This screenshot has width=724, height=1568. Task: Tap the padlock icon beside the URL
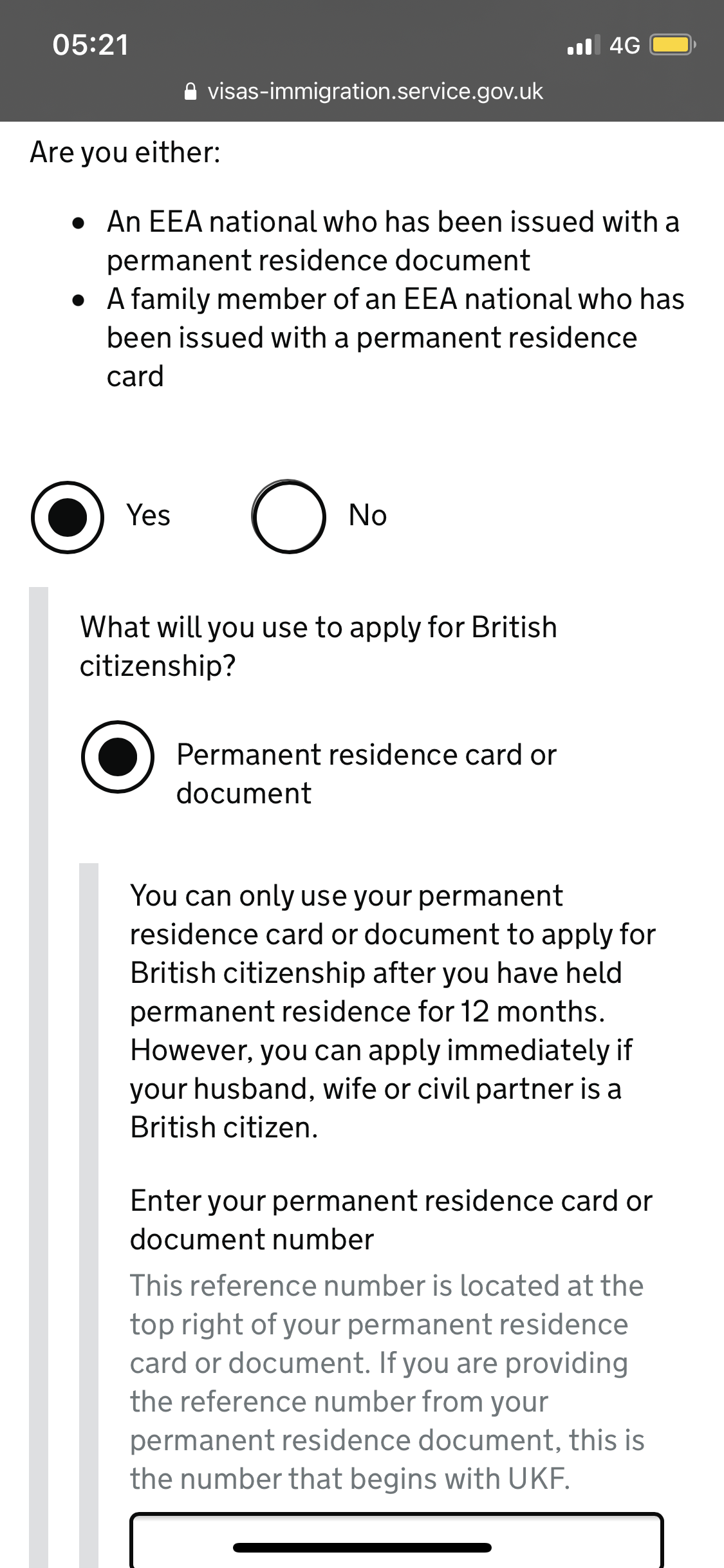[x=190, y=92]
